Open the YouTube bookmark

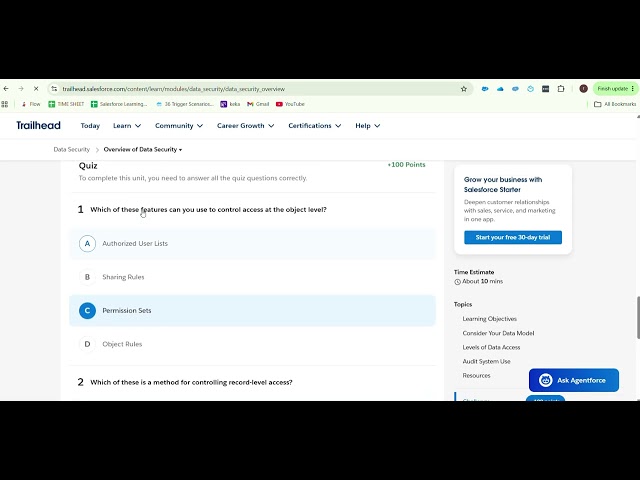[290, 104]
